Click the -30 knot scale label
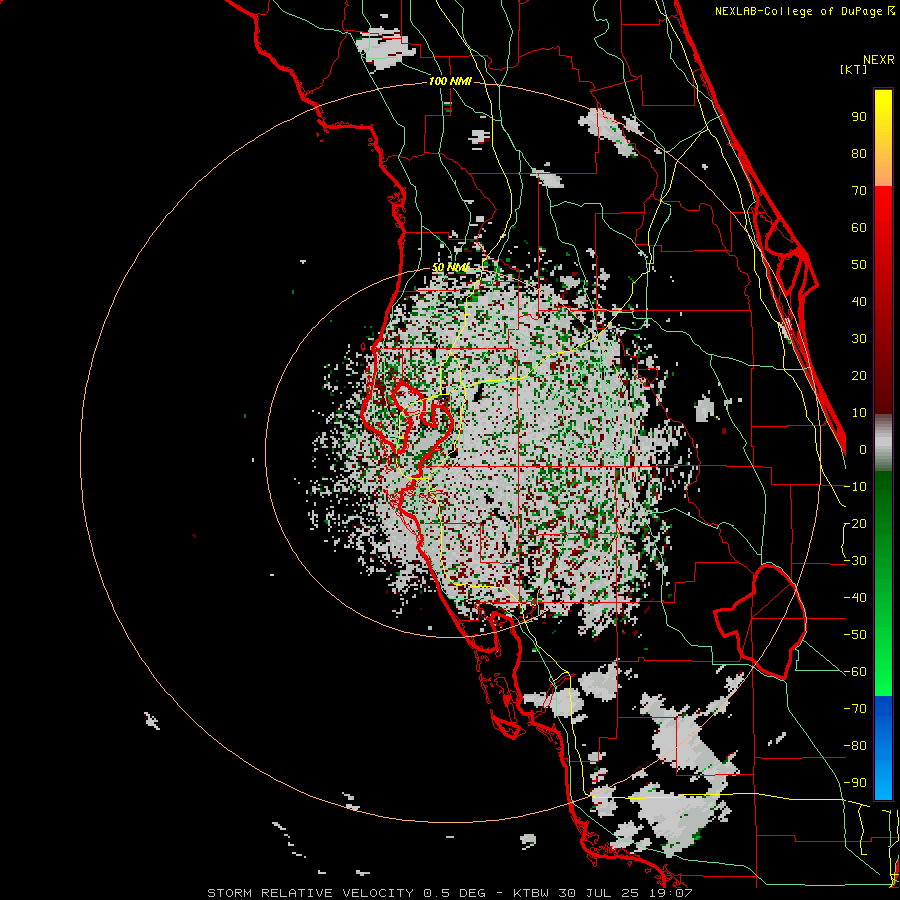900x900 pixels. click(855, 561)
